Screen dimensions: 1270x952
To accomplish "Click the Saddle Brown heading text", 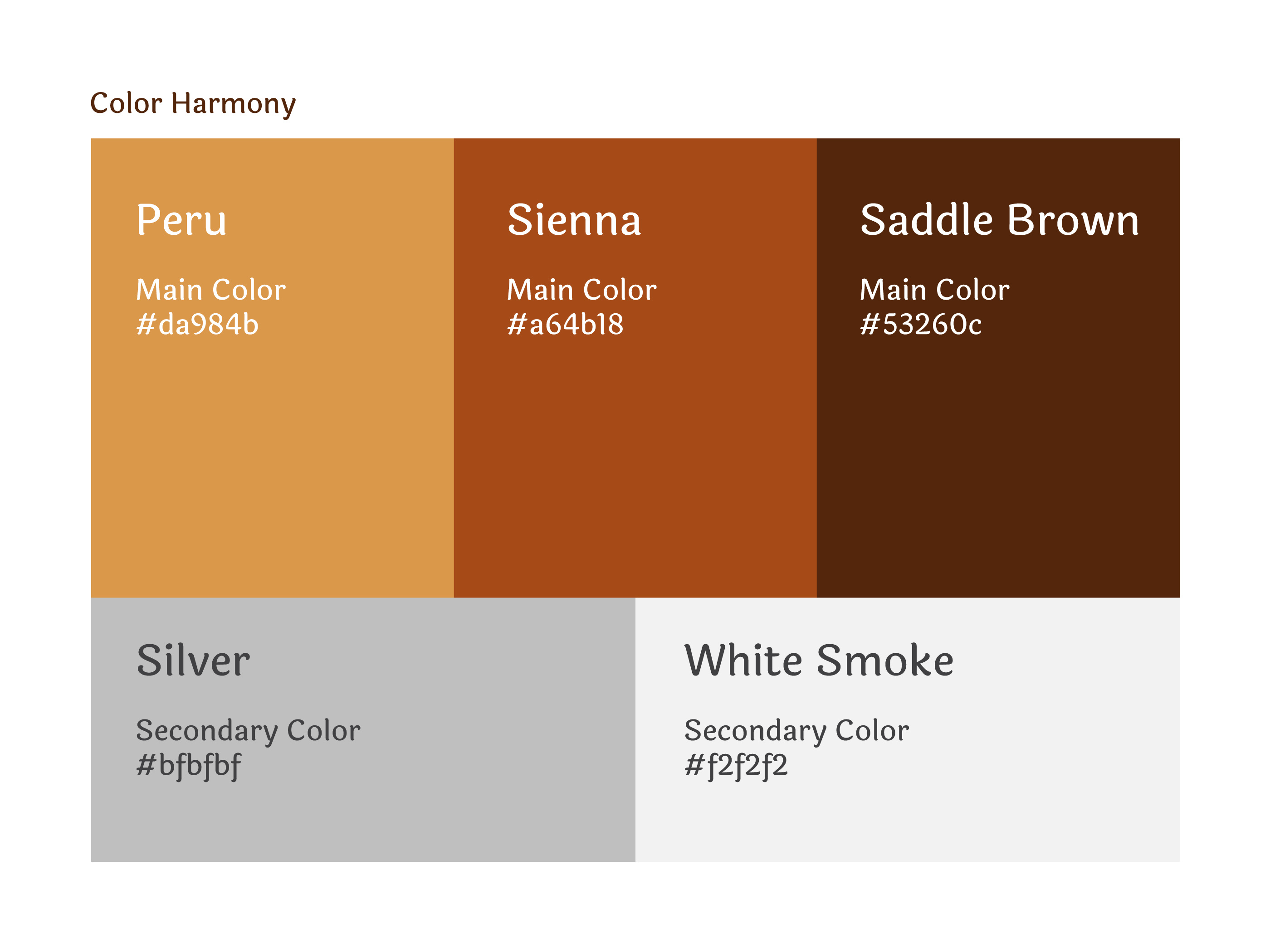I will tap(999, 220).
